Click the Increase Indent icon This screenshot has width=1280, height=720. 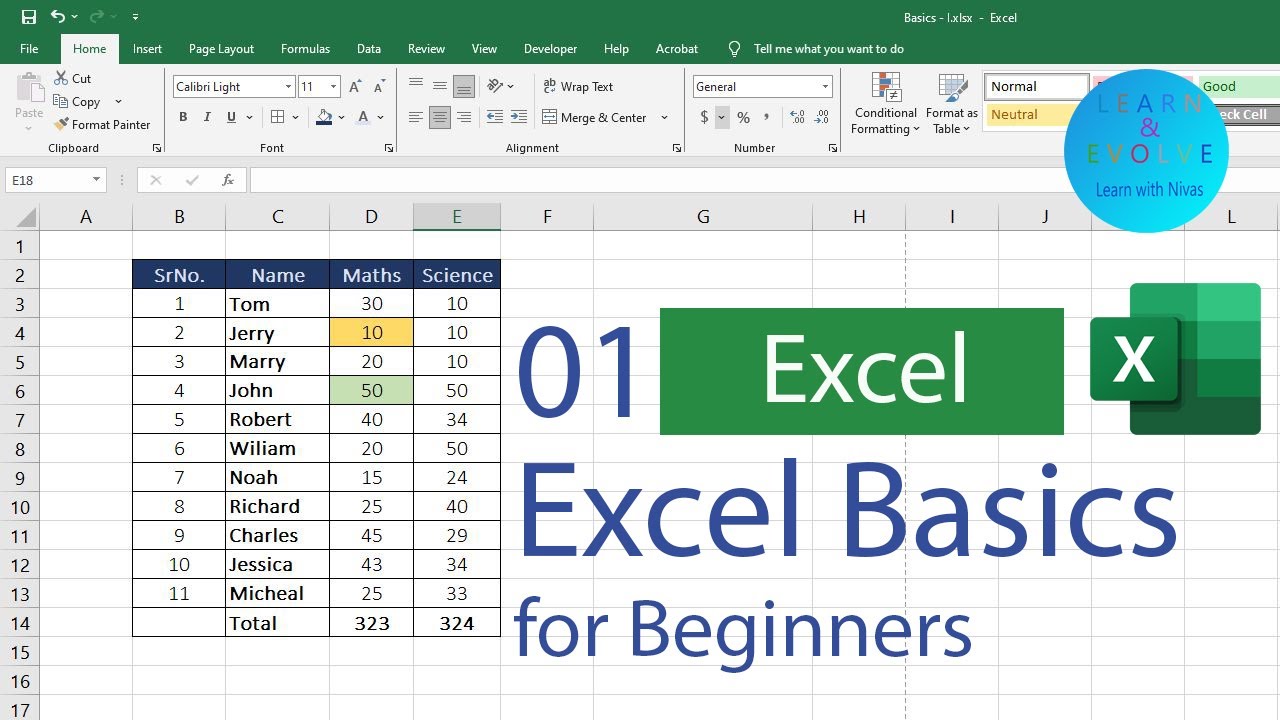[519, 117]
